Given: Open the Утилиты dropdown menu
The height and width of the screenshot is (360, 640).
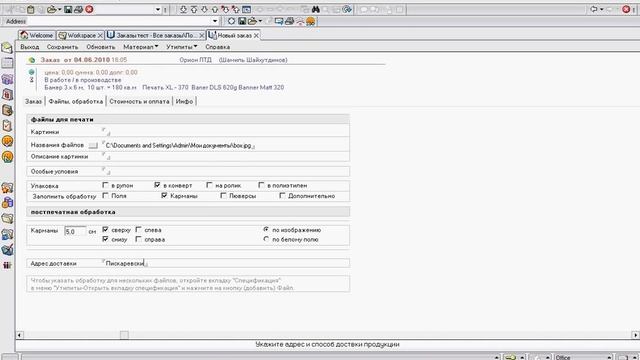Looking at the screenshot, I should coord(181,47).
